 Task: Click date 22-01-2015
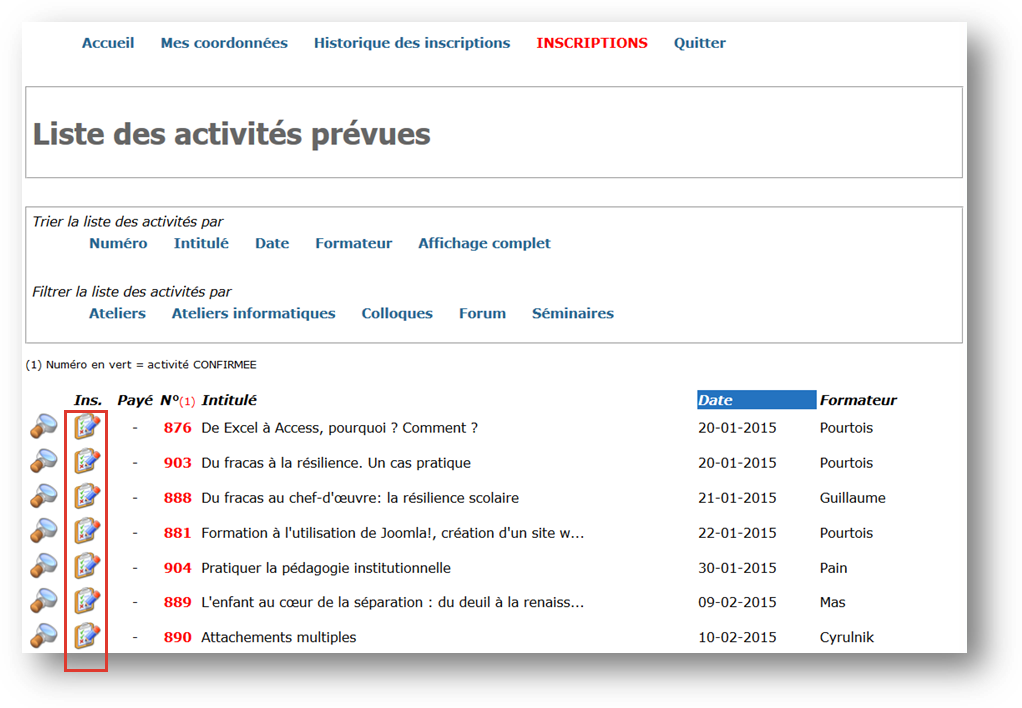737,533
